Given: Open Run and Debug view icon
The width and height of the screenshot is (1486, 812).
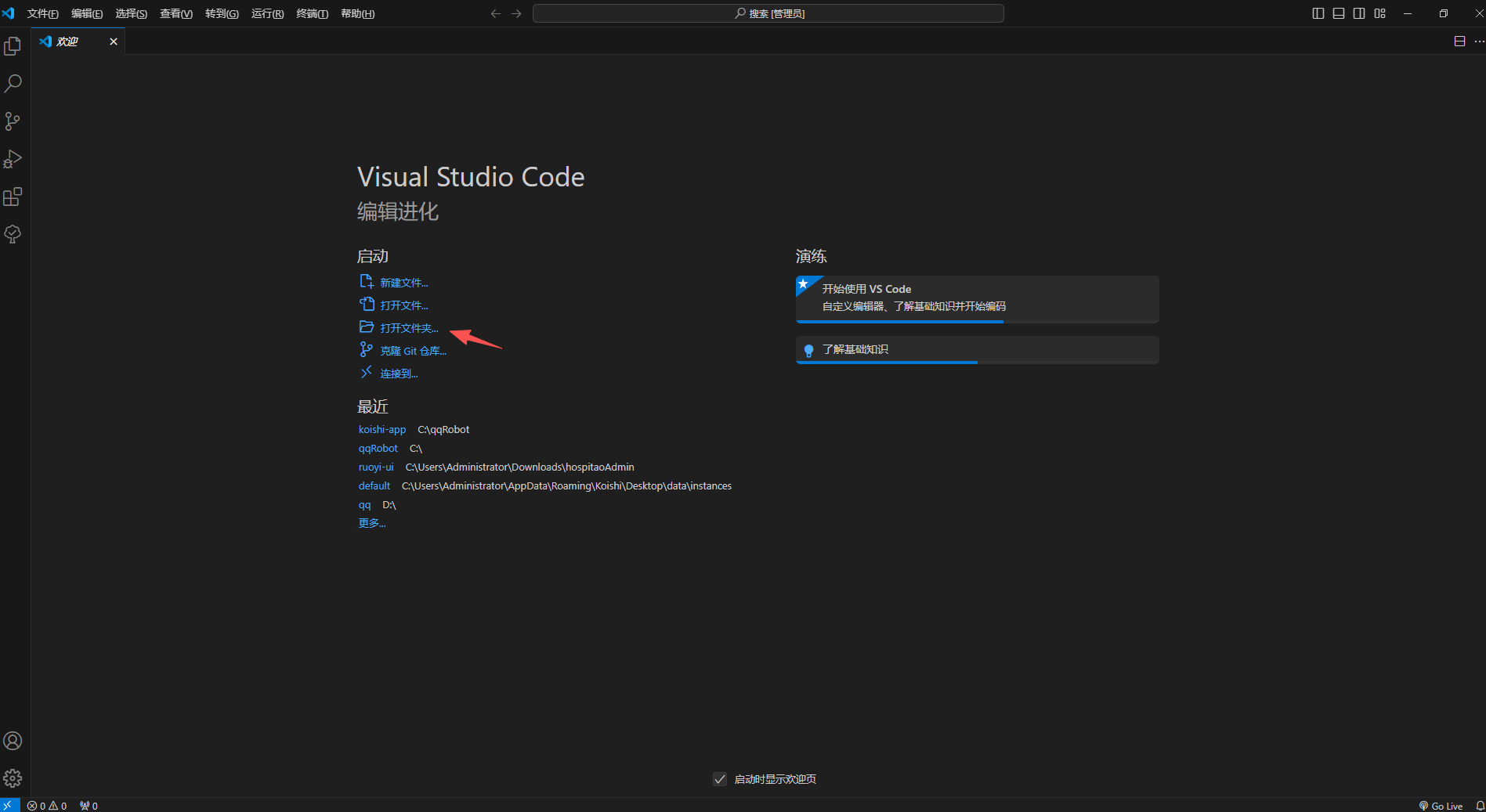Looking at the screenshot, I should click(13, 159).
